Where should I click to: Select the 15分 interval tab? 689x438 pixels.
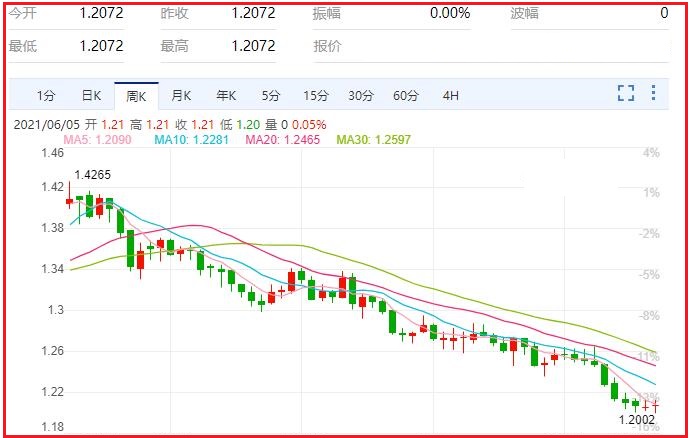pos(315,96)
